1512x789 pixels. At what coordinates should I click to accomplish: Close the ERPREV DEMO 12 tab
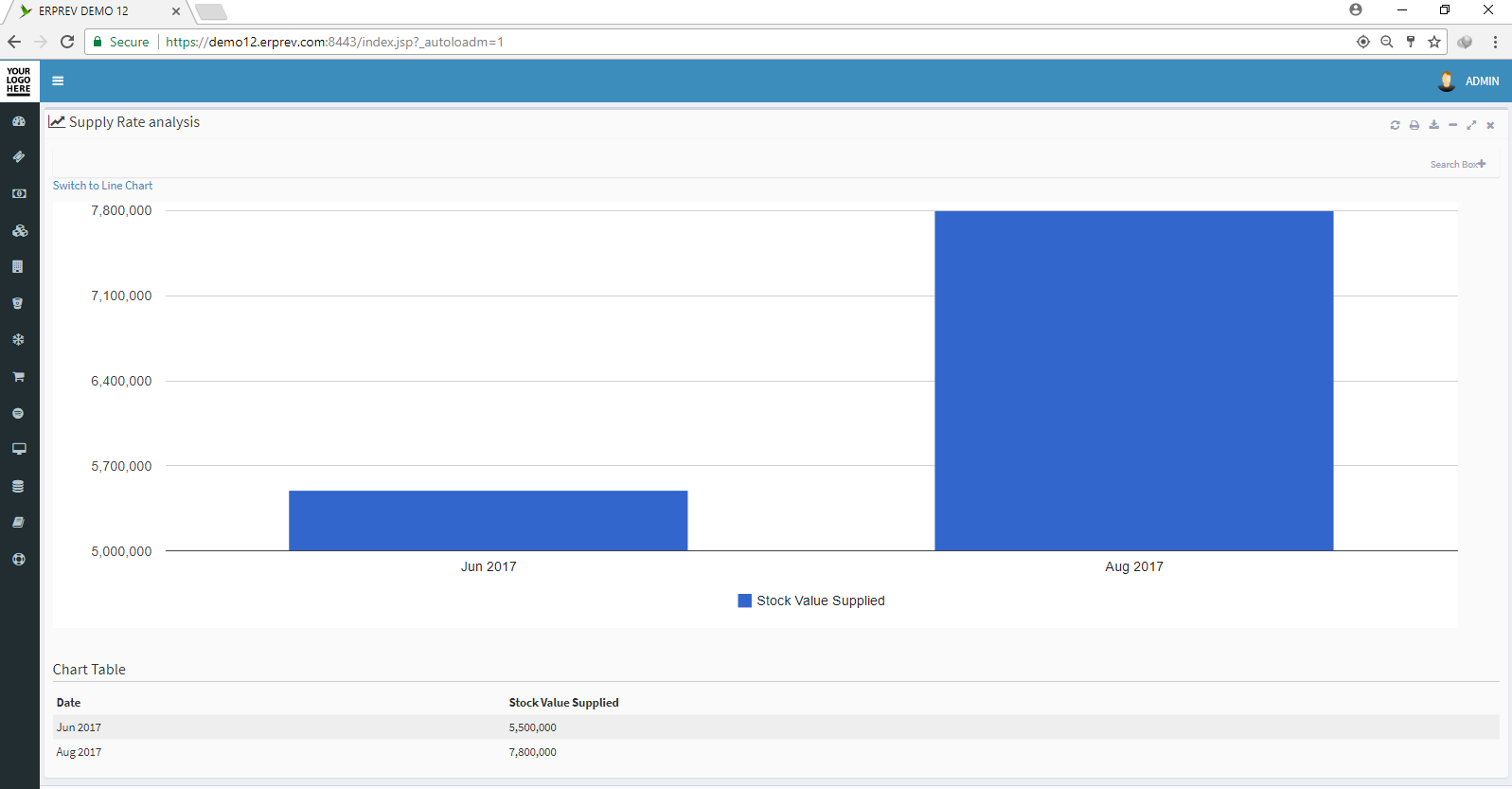pyautogui.click(x=176, y=11)
